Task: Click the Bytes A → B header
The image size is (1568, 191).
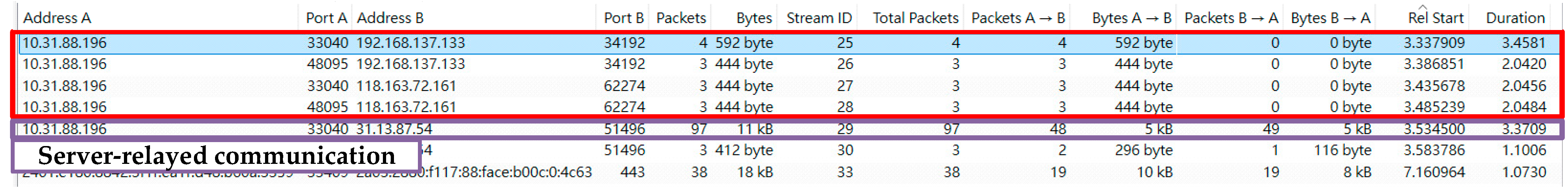Action: (x=1131, y=18)
